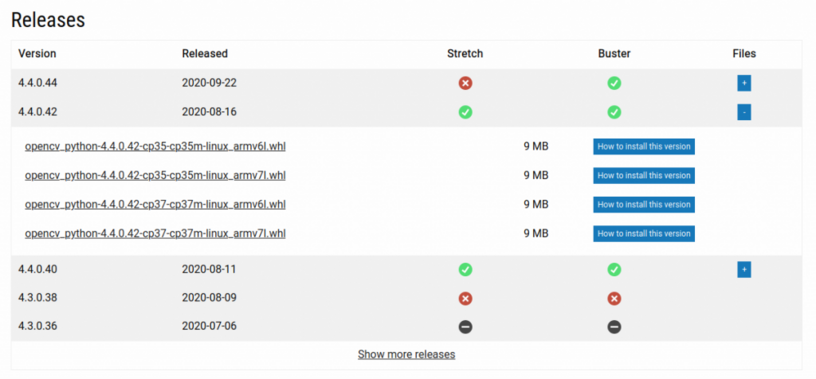Download the cp35 armv6l wheel file
This screenshot has width=816, height=379.
coord(155,147)
